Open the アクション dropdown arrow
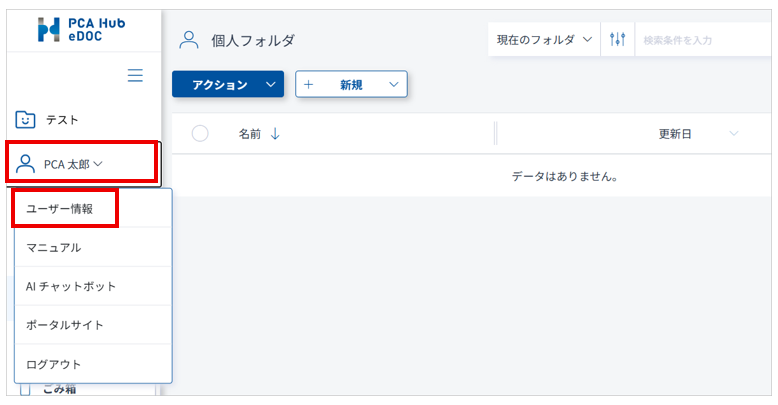The width and height of the screenshot is (778, 405). tap(270, 84)
